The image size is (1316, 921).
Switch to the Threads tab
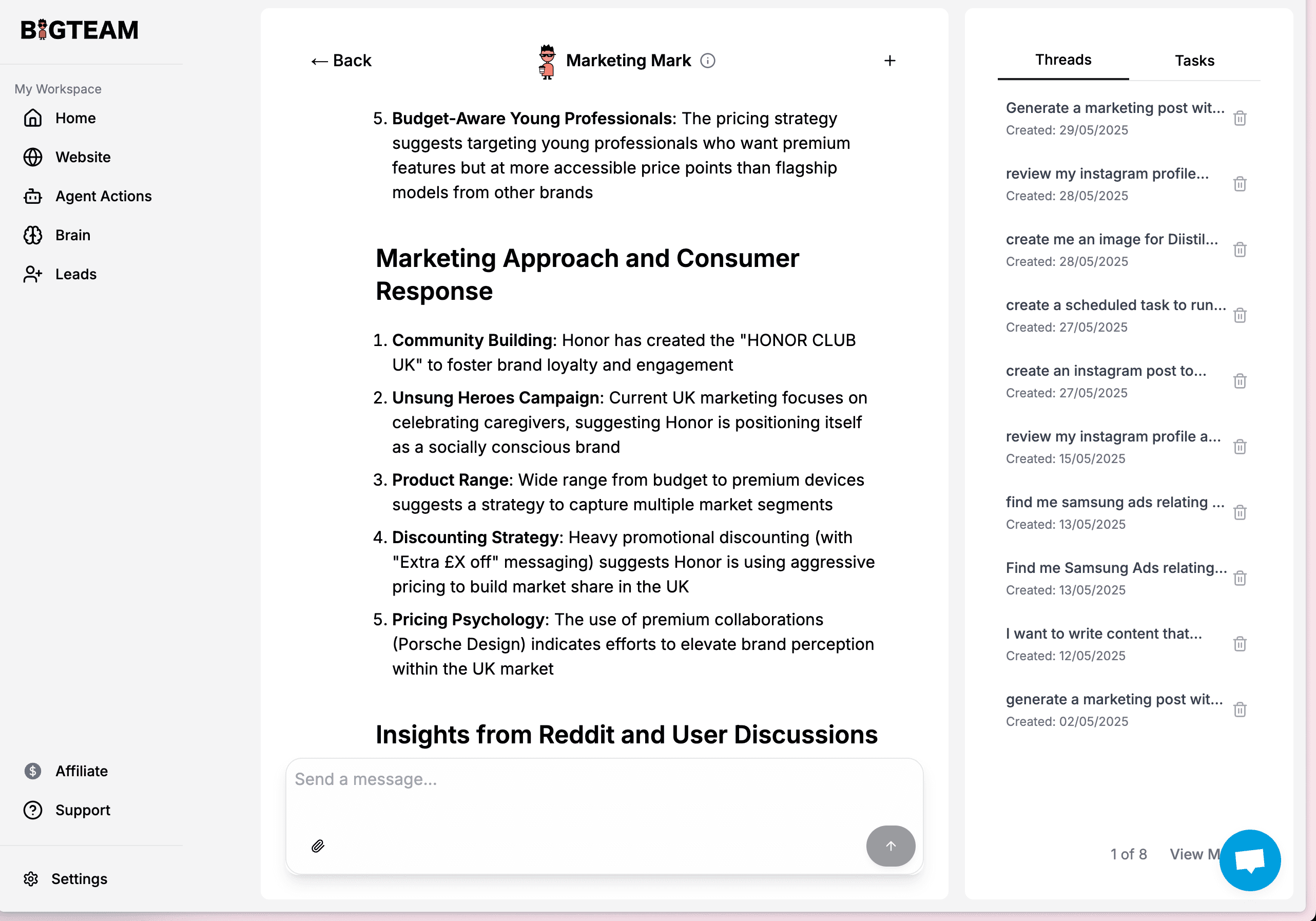(x=1063, y=60)
